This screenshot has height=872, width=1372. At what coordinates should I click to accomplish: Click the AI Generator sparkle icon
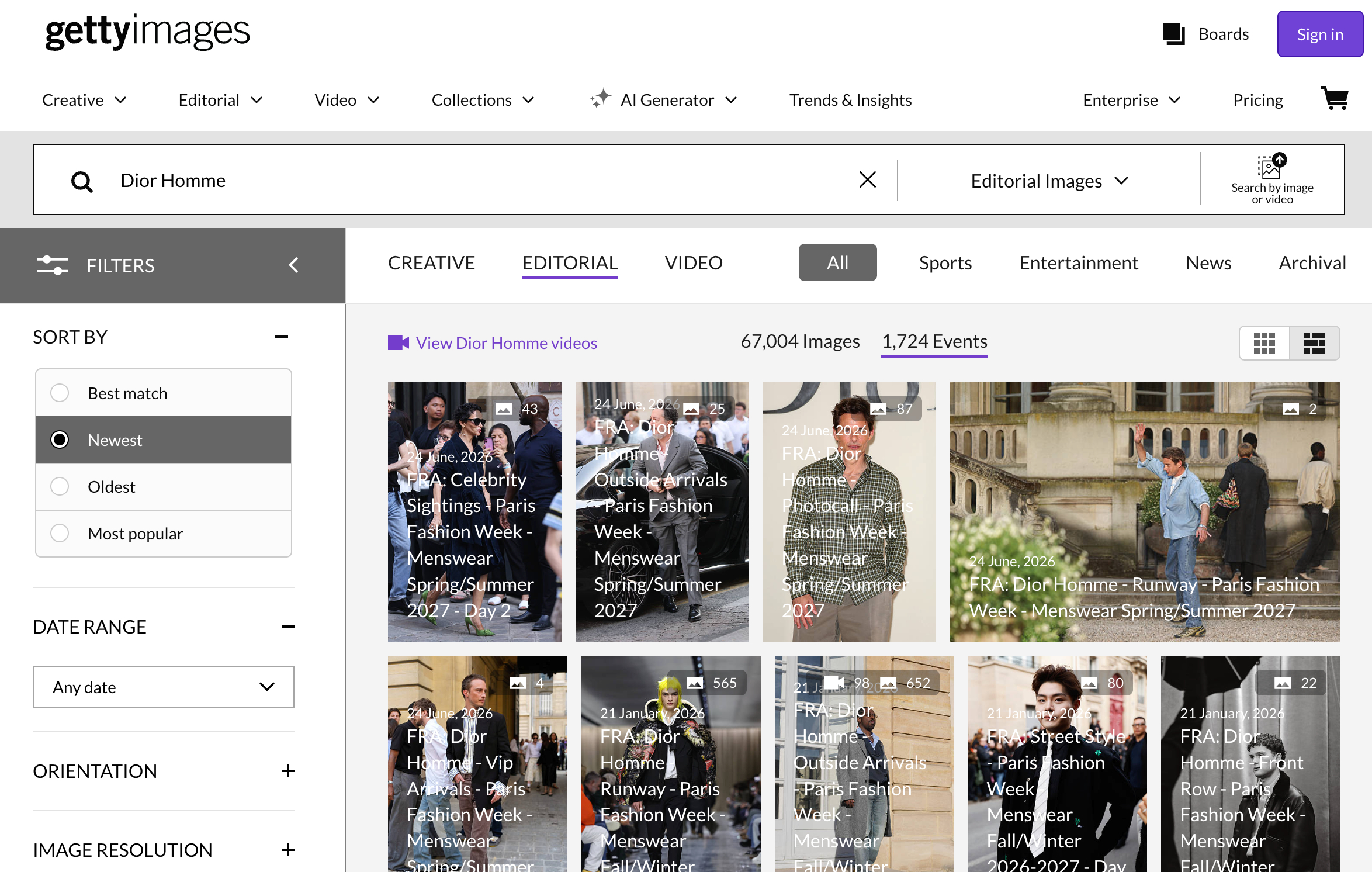600,99
